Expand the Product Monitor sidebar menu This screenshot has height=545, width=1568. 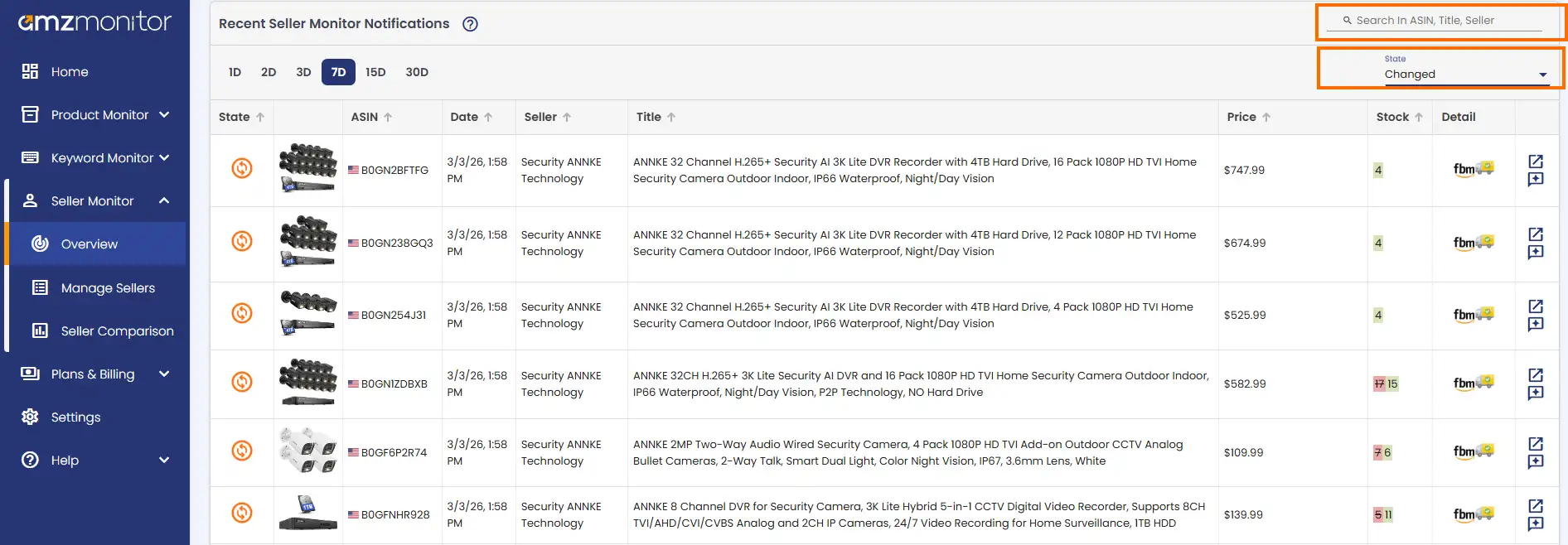(x=95, y=114)
